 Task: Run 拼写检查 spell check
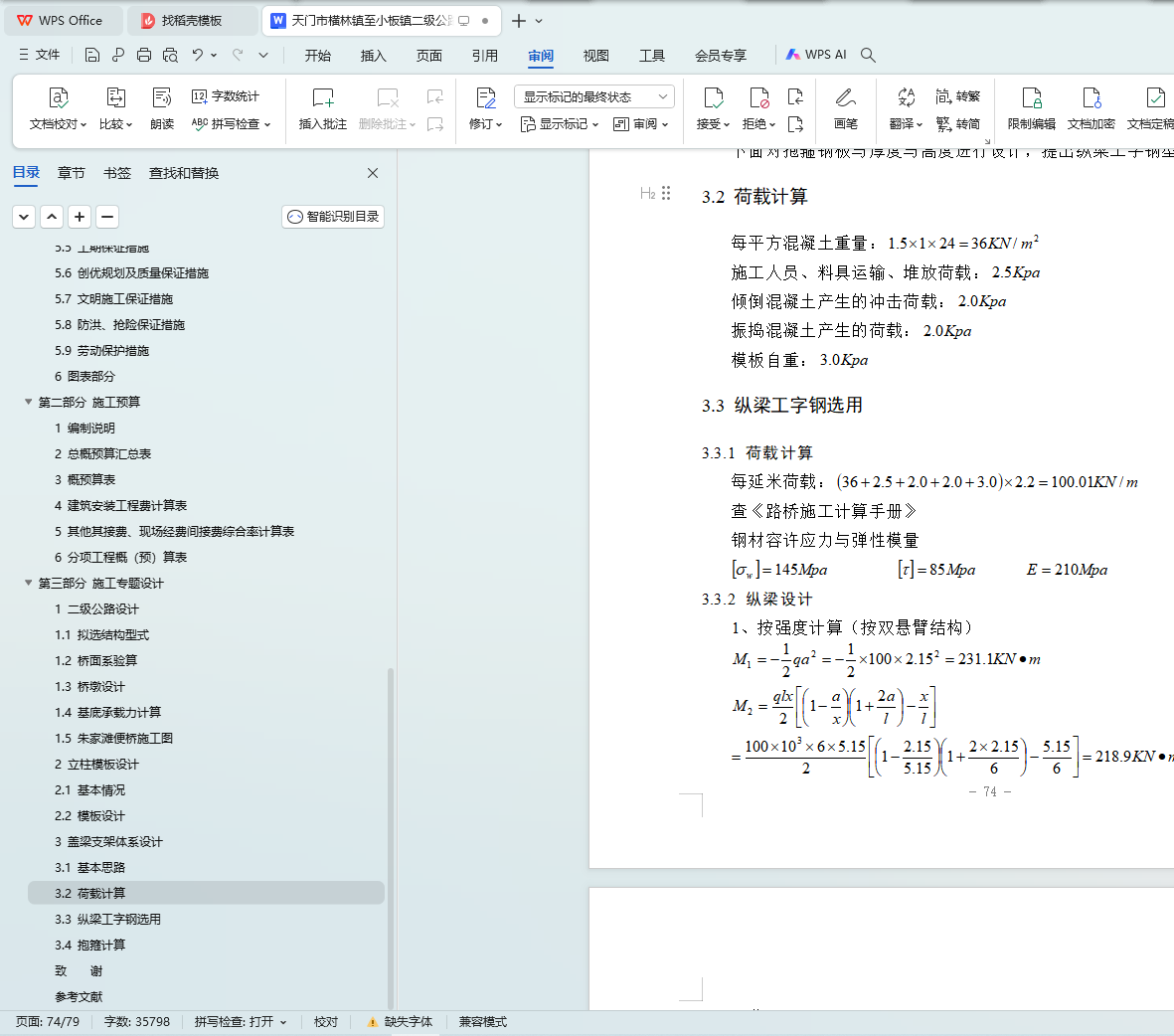(231, 123)
